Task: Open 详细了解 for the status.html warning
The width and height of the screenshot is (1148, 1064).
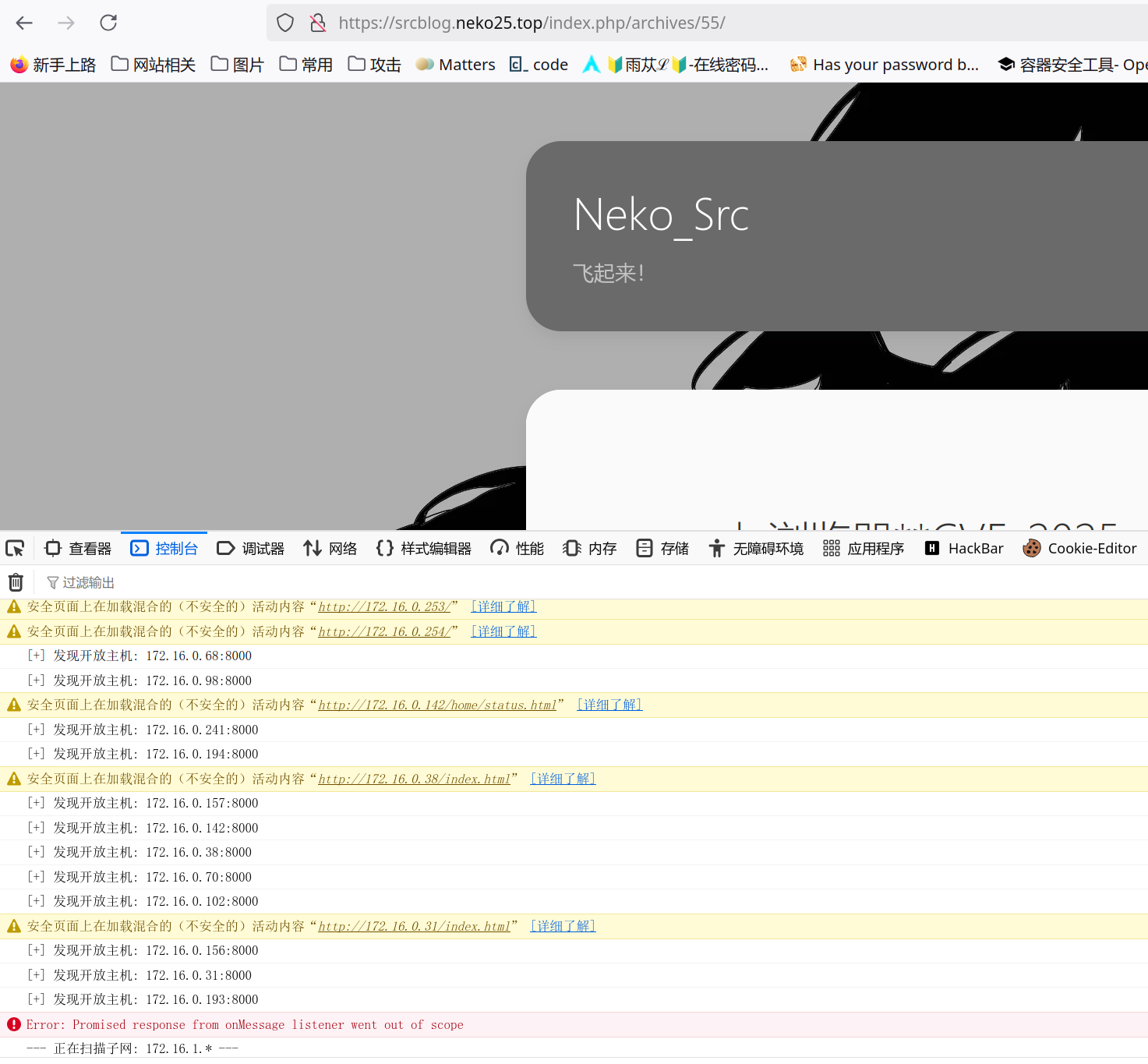Action: coord(609,705)
